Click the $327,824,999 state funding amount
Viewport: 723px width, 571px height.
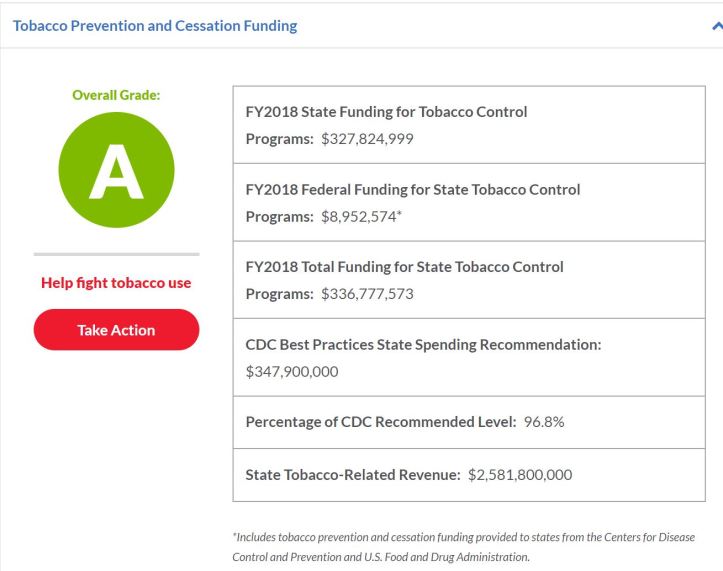[367, 139]
